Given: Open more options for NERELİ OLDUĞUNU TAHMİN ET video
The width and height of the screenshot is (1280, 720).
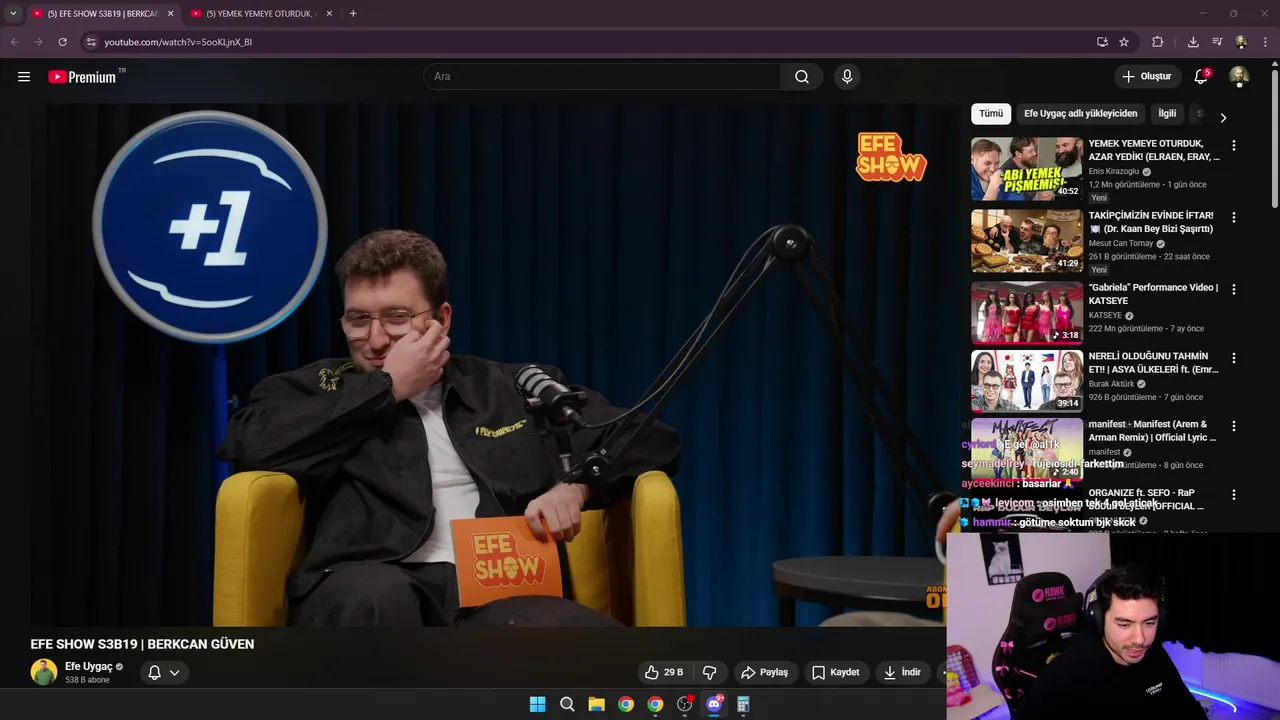Looking at the screenshot, I should point(1233,358).
